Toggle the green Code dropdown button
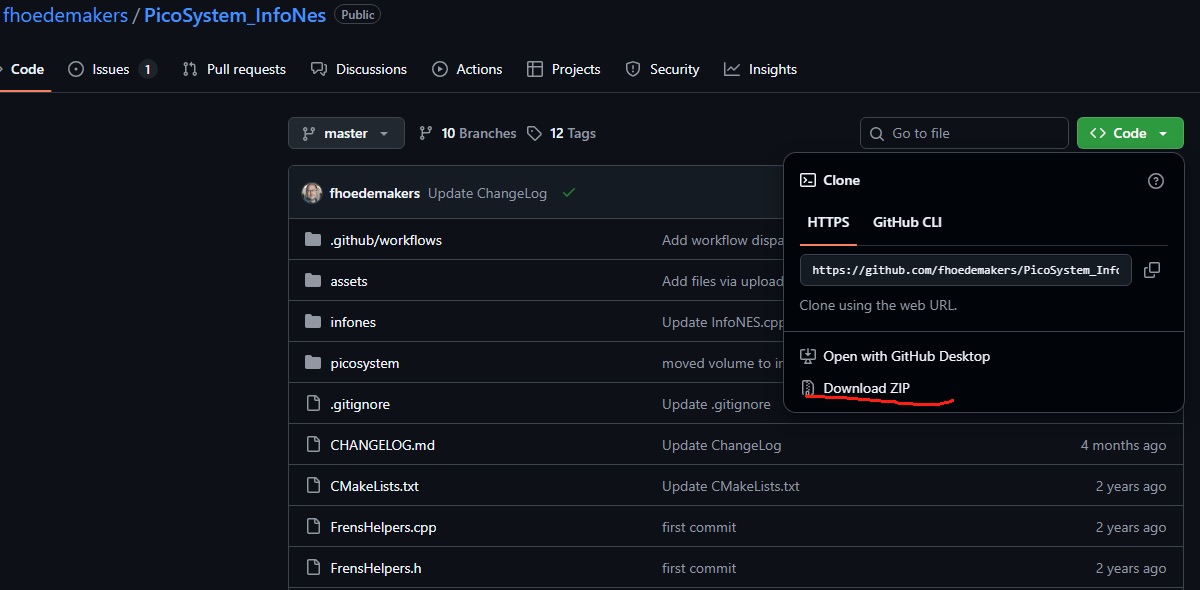The image size is (1200, 590). click(x=1130, y=133)
